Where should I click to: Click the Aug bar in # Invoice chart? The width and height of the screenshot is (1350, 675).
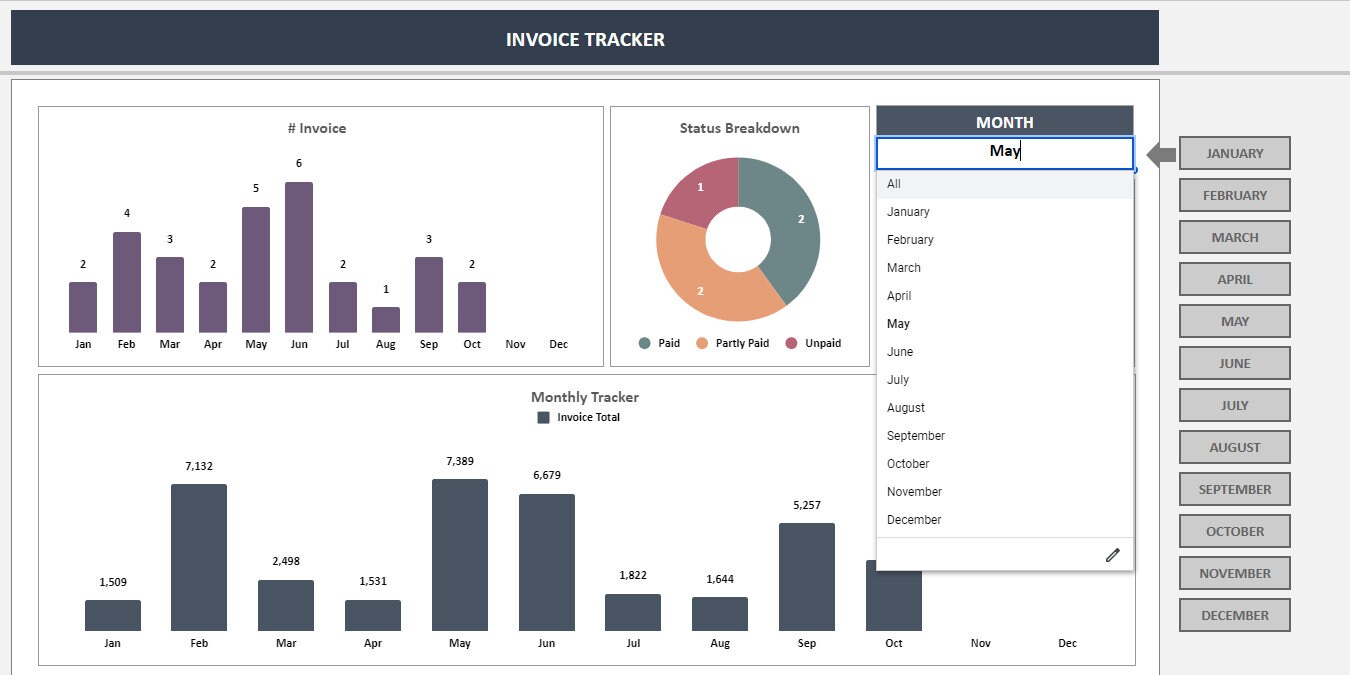pyautogui.click(x=386, y=320)
